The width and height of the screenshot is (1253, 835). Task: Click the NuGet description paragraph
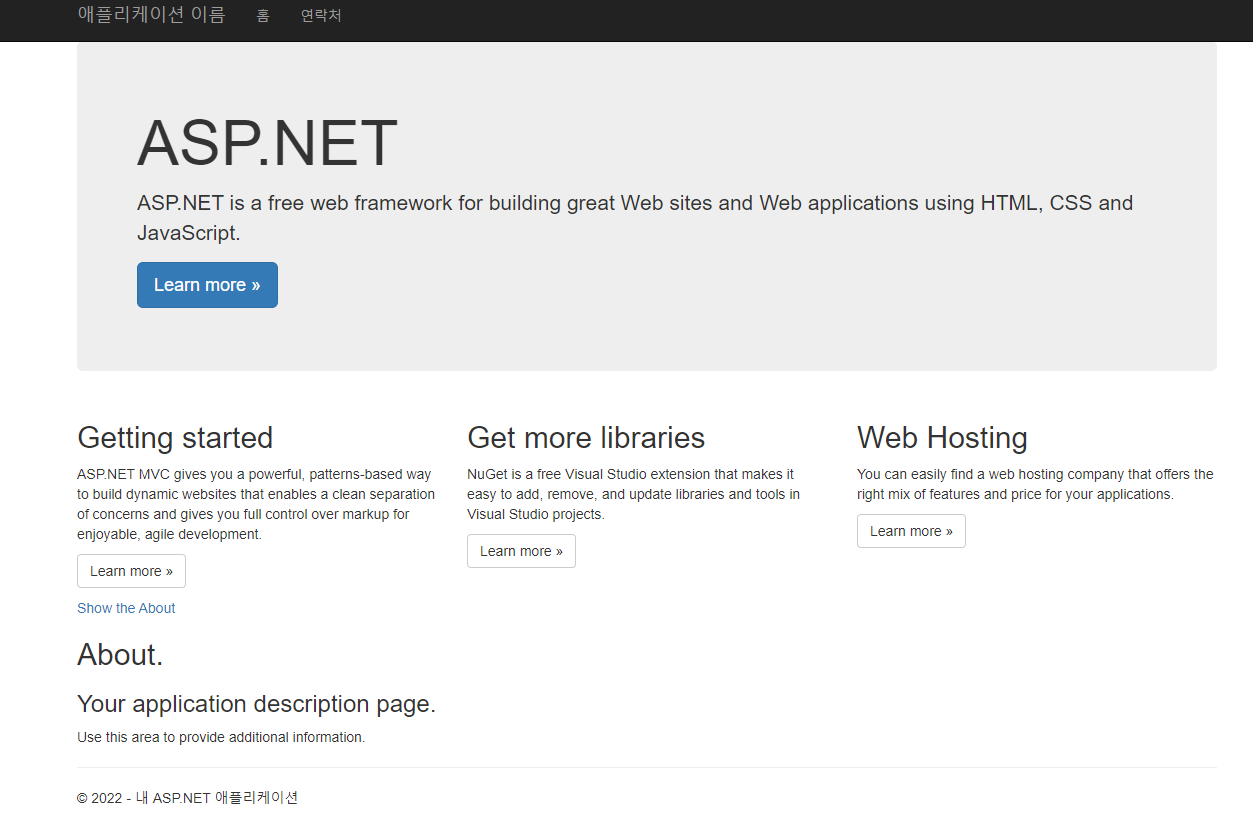(634, 494)
